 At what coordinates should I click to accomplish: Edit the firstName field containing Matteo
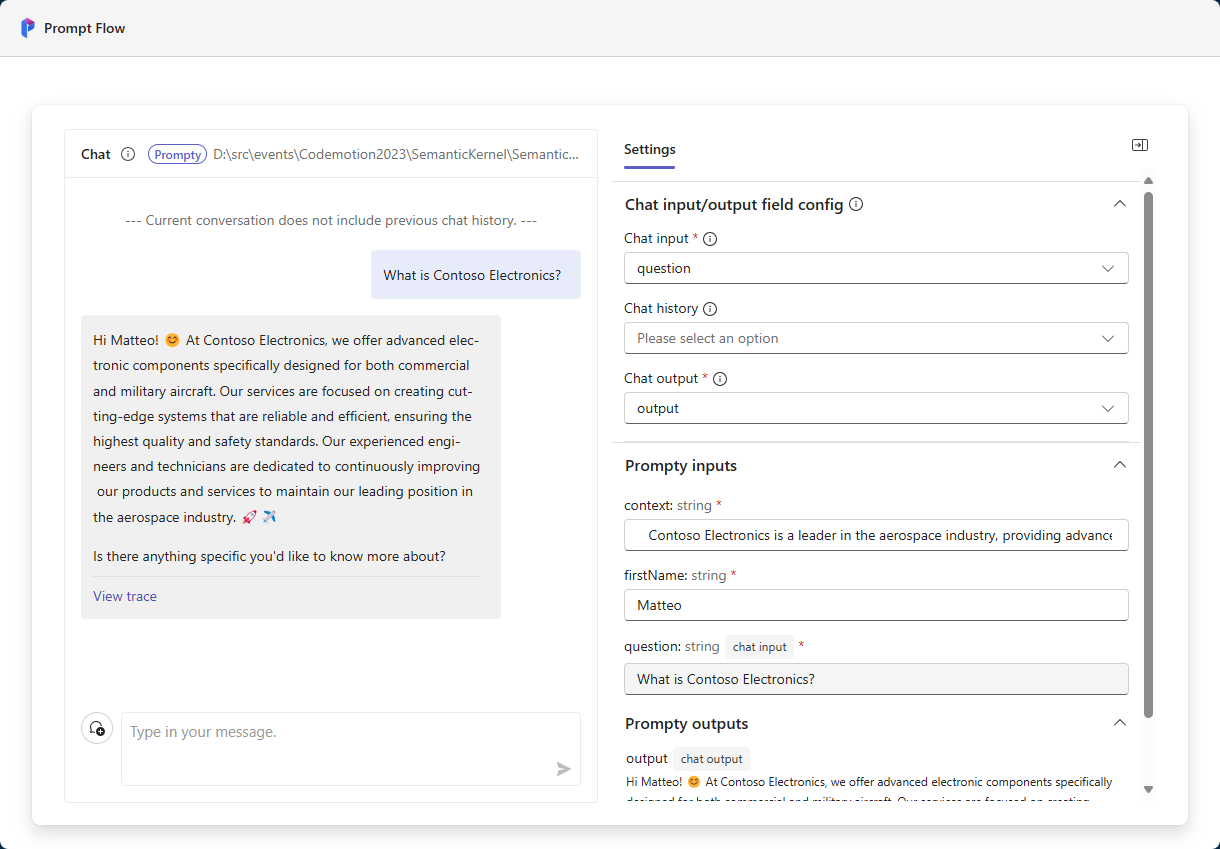click(876, 605)
